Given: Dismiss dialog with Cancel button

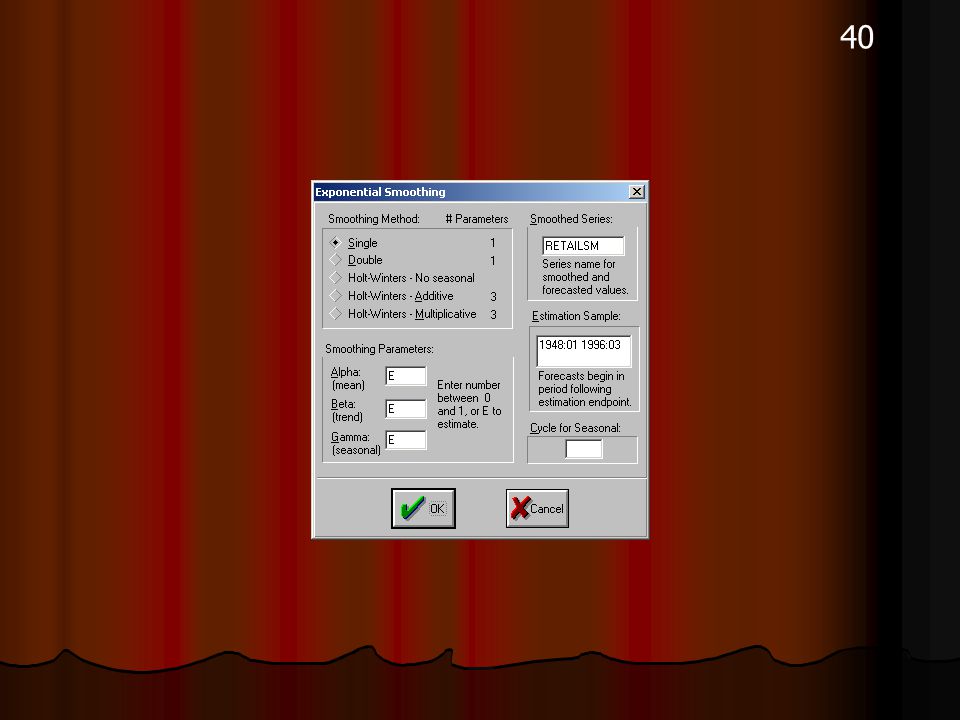Looking at the screenshot, I should (x=538, y=508).
